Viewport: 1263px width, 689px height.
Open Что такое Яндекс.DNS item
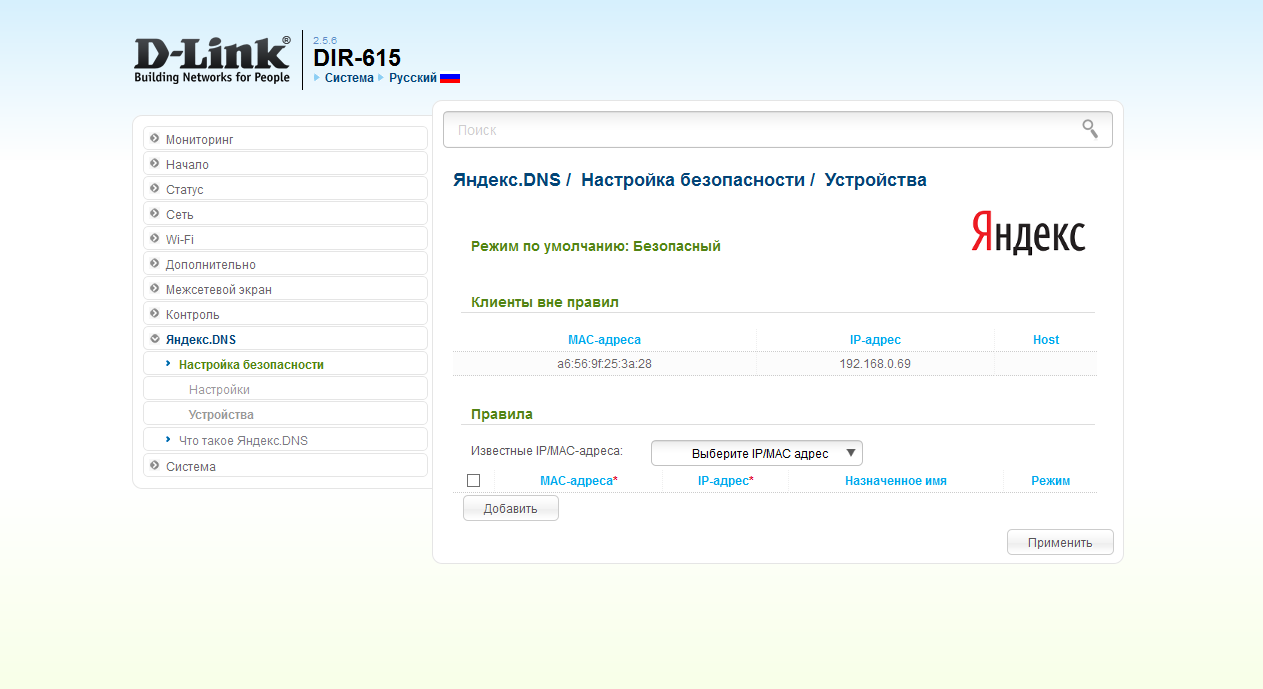point(286,439)
